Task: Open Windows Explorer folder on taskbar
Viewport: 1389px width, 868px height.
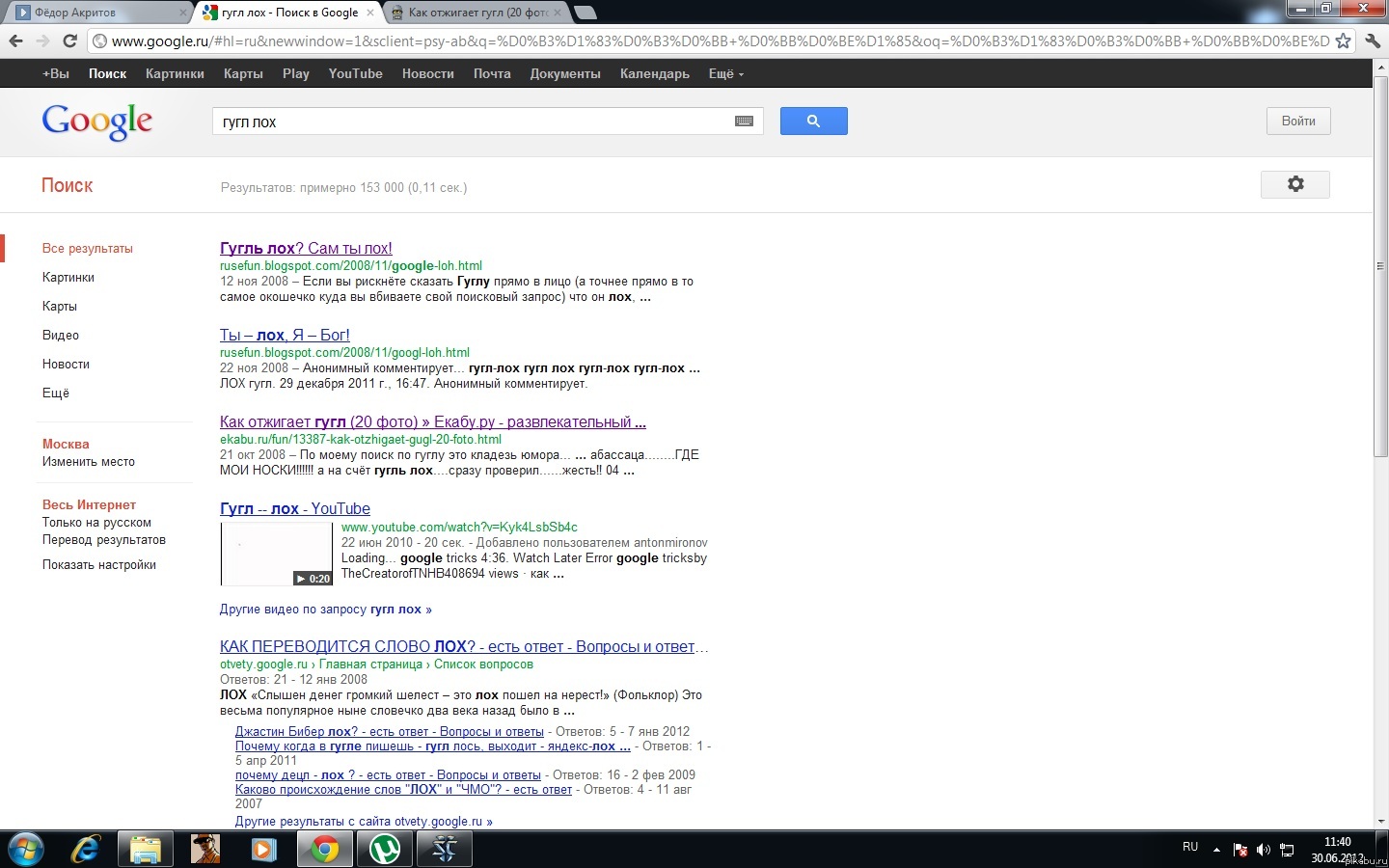Action: click(x=145, y=850)
